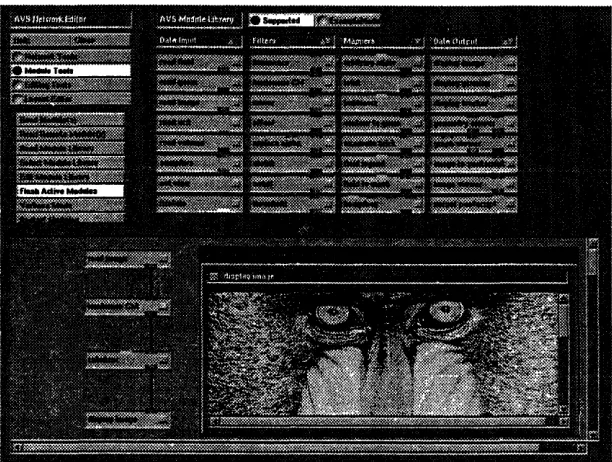The height and width of the screenshot is (462, 612).
Task: Click the display image vertical scrollbar
Action: pos(564,353)
